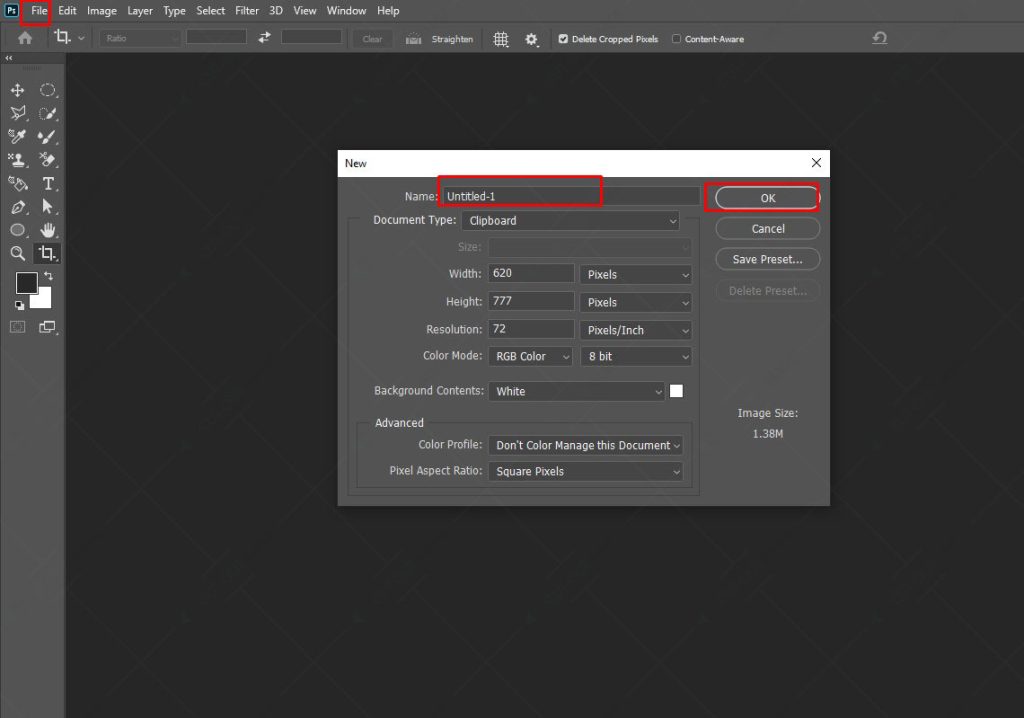Open the Document Type dropdown
Viewport: 1024px width, 718px height.
pos(570,220)
